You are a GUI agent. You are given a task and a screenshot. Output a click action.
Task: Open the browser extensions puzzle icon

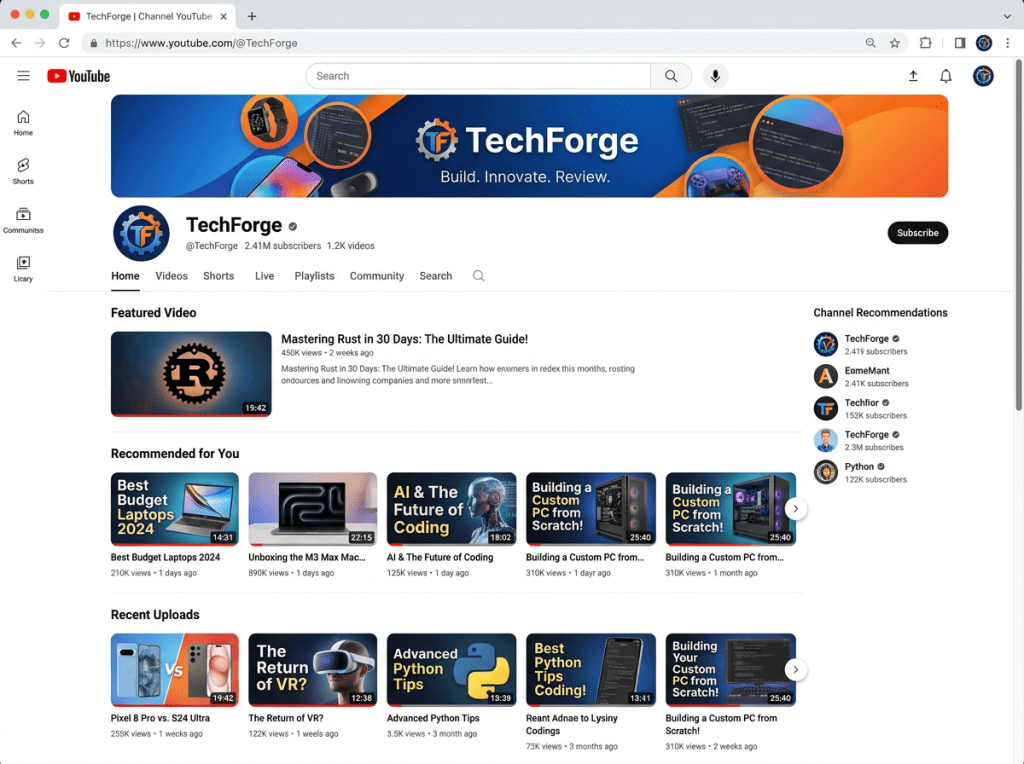[925, 42]
